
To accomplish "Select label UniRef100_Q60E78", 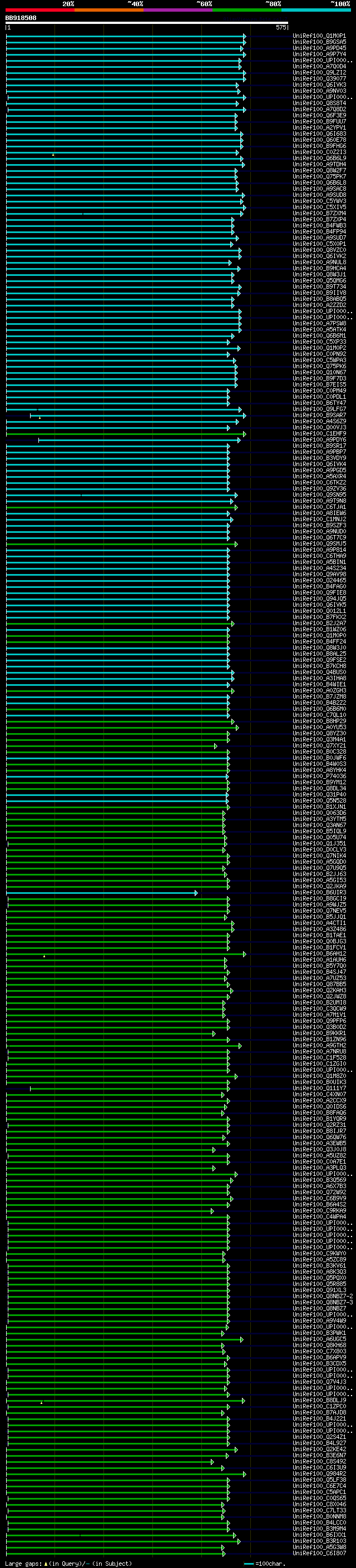I will point(319,140).
